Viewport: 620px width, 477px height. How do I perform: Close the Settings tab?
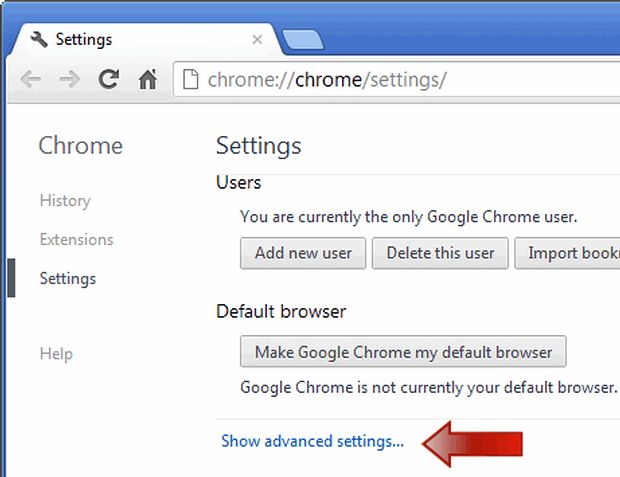257,39
